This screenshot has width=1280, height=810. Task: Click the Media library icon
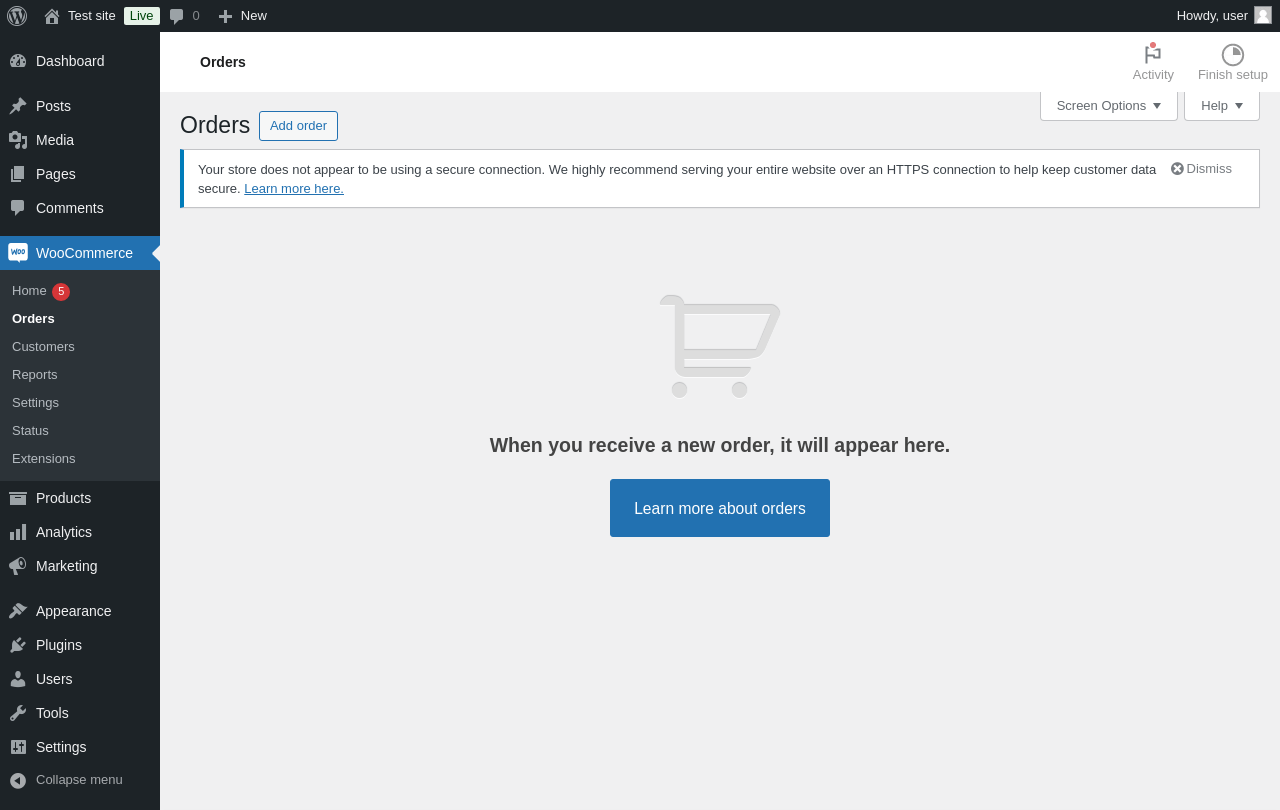[18, 140]
